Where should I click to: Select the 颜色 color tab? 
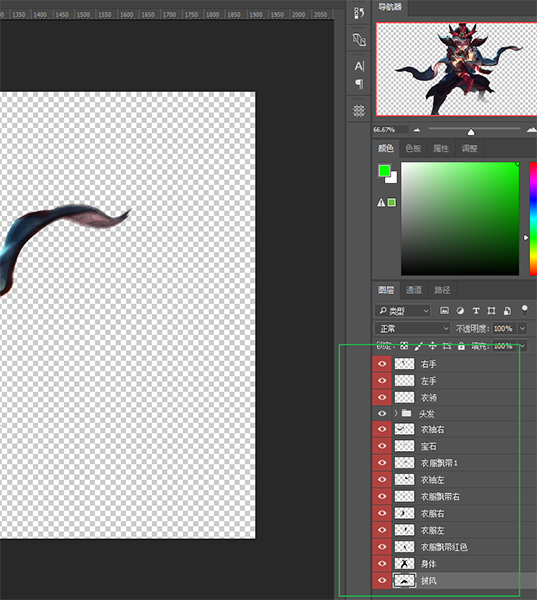[x=386, y=148]
